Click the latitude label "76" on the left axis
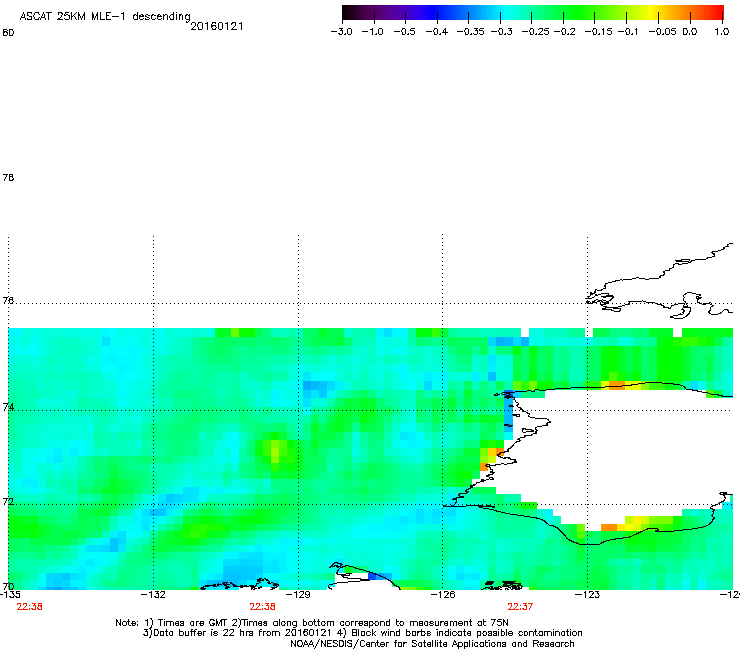Viewport: 740px width, 650px height. pyautogui.click(x=8, y=300)
